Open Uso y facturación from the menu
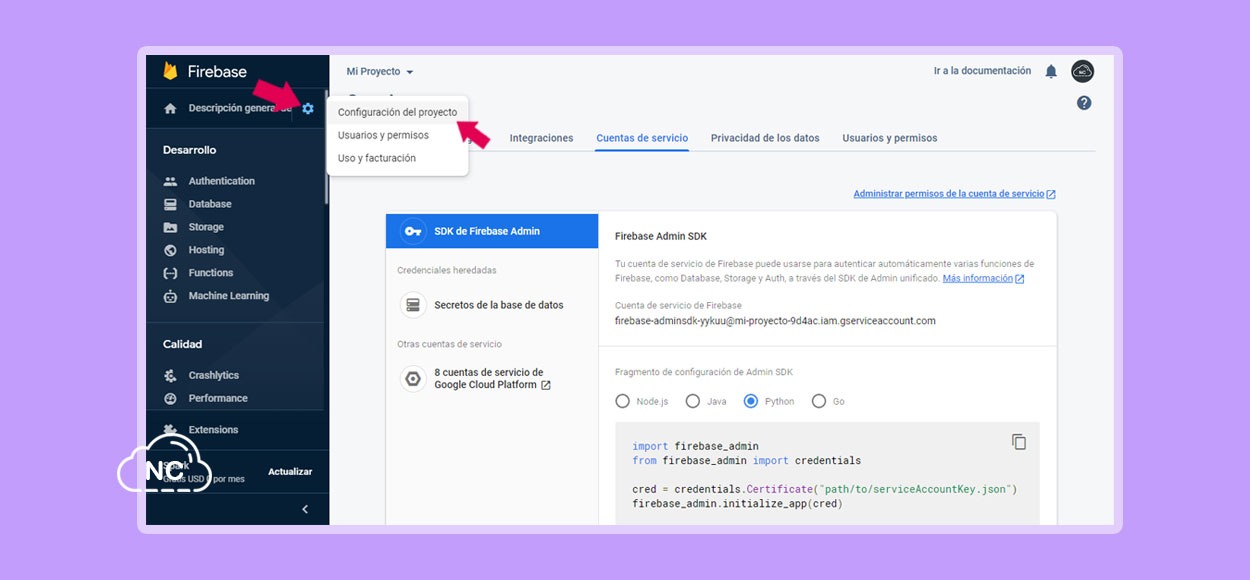This screenshot has height=580, width=1250. pos(398,158)
